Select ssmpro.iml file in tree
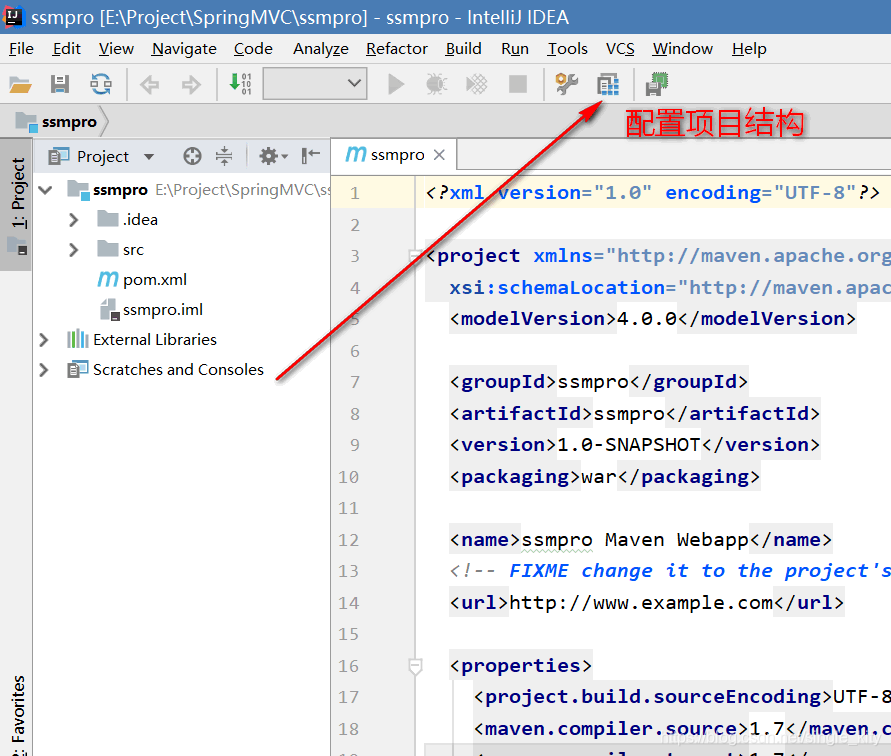Screen dimensions: 891x756 click(x=163, y=310)
